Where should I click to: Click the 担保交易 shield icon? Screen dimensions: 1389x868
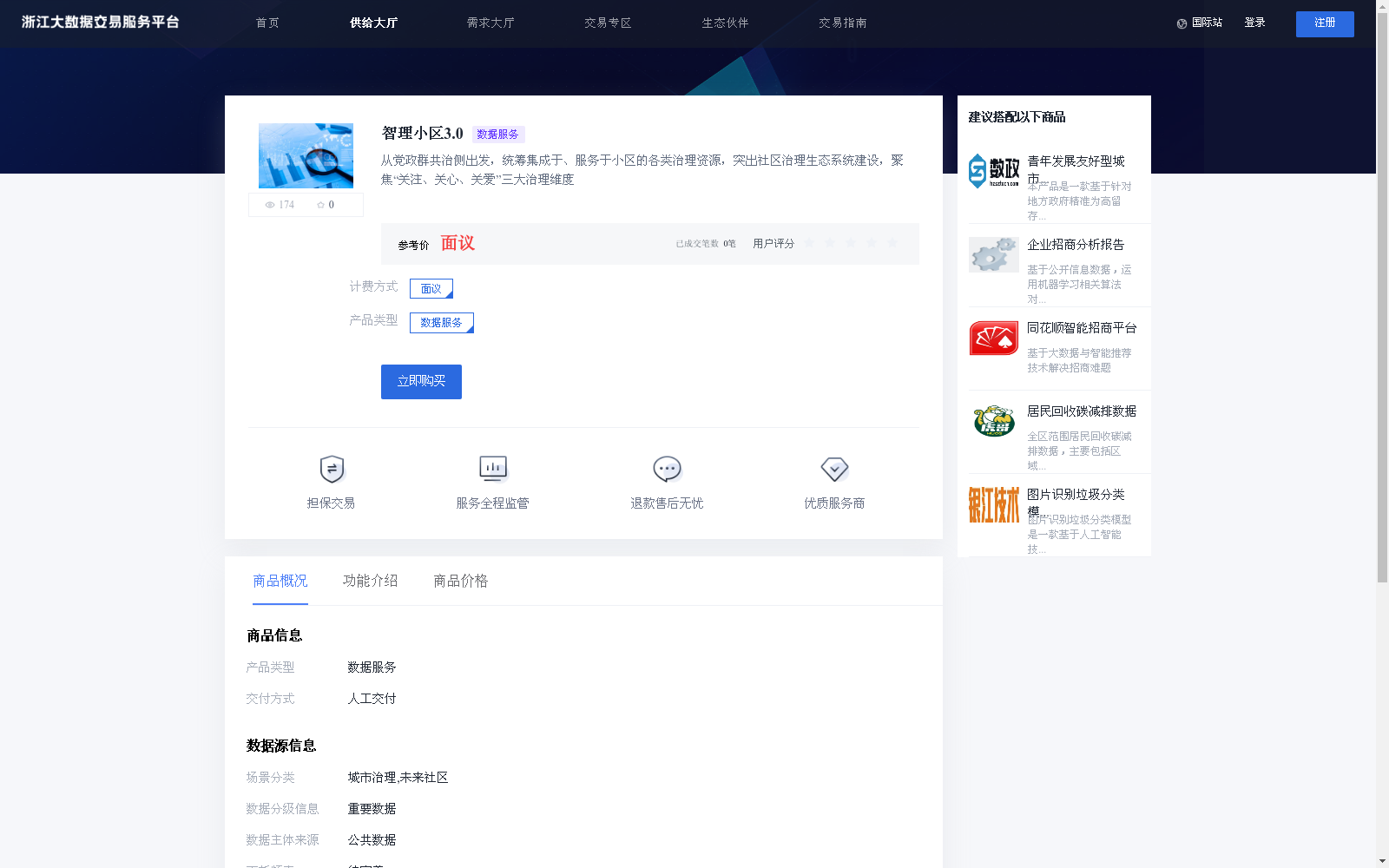pyautogui.click(x=332, y=469)
